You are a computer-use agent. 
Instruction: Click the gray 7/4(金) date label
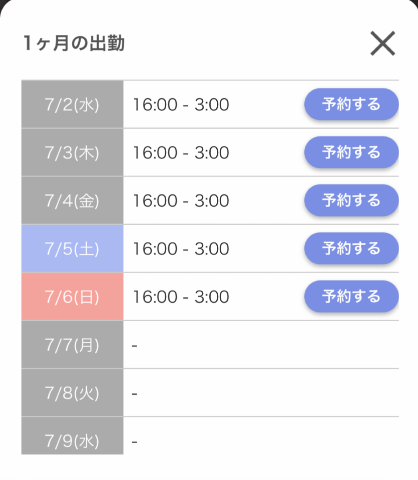click(72, 200)
